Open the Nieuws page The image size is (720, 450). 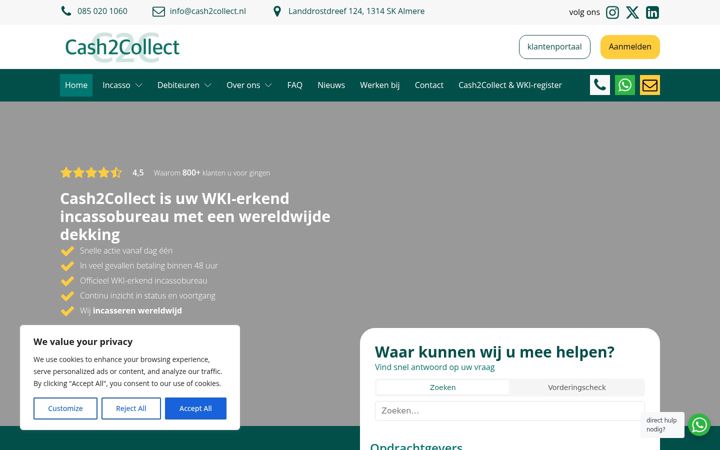(331, 85)
